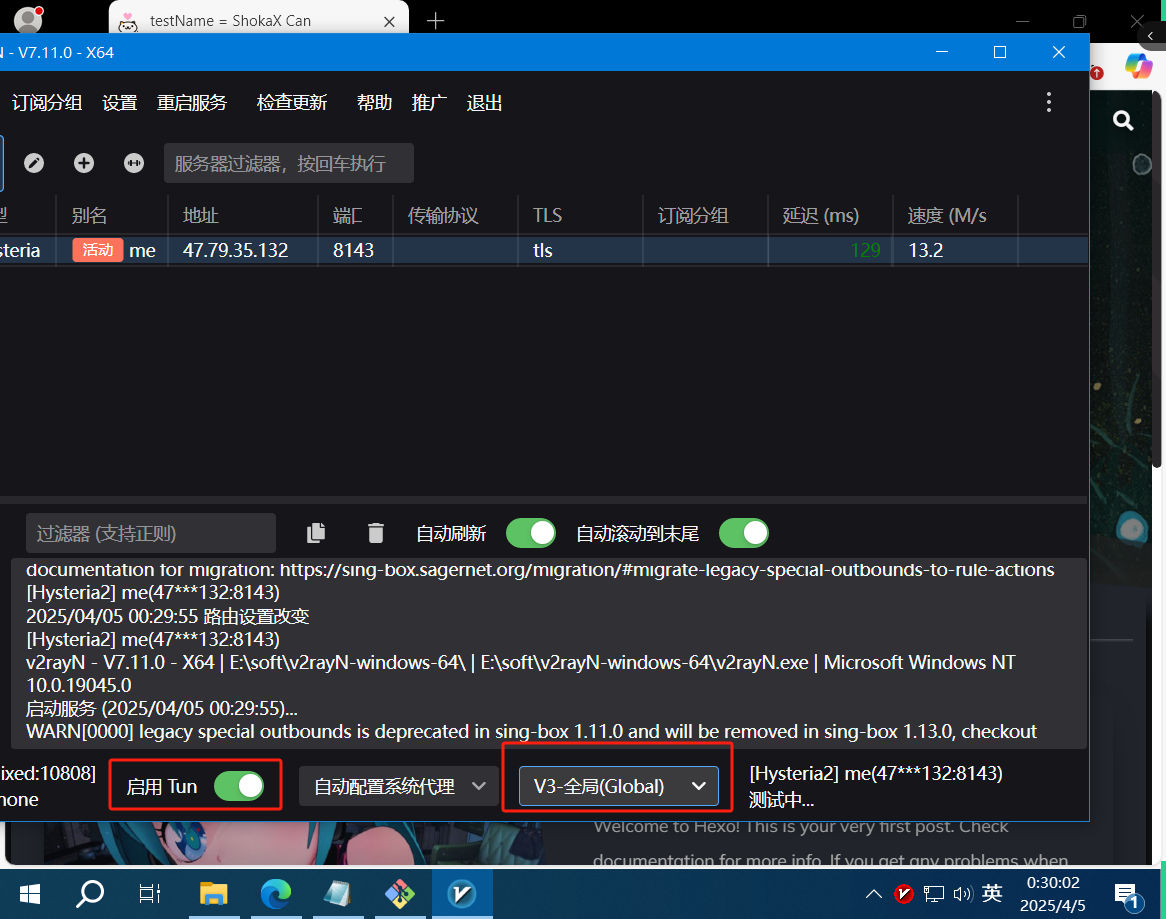The image size is (1166, 919).
Task: Select the server row 47.79.35.132
Action: click(544, 251)
